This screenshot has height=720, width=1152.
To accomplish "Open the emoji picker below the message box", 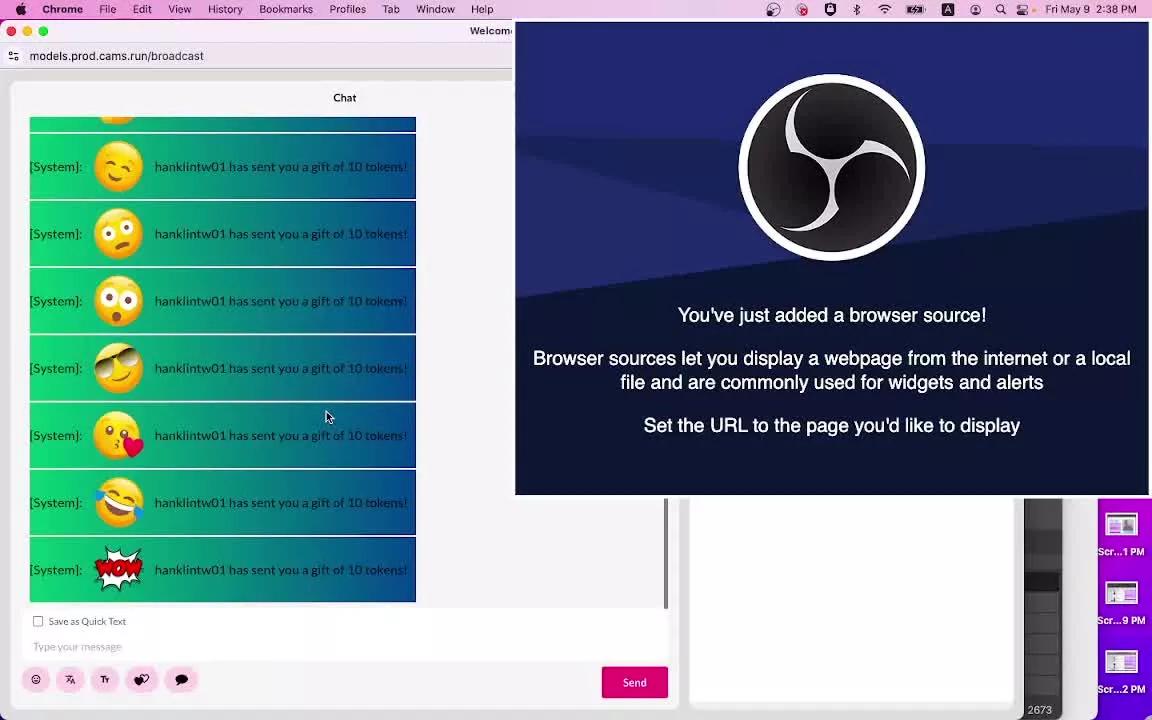I will 36,680.
